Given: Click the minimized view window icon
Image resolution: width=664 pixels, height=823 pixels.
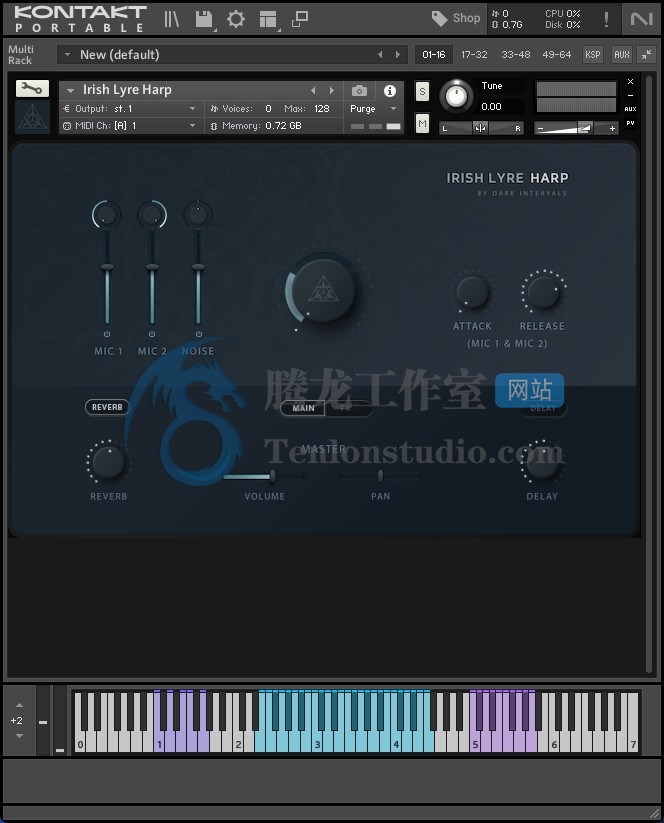Looking at the screenshot, I should (x=300, y=19).
